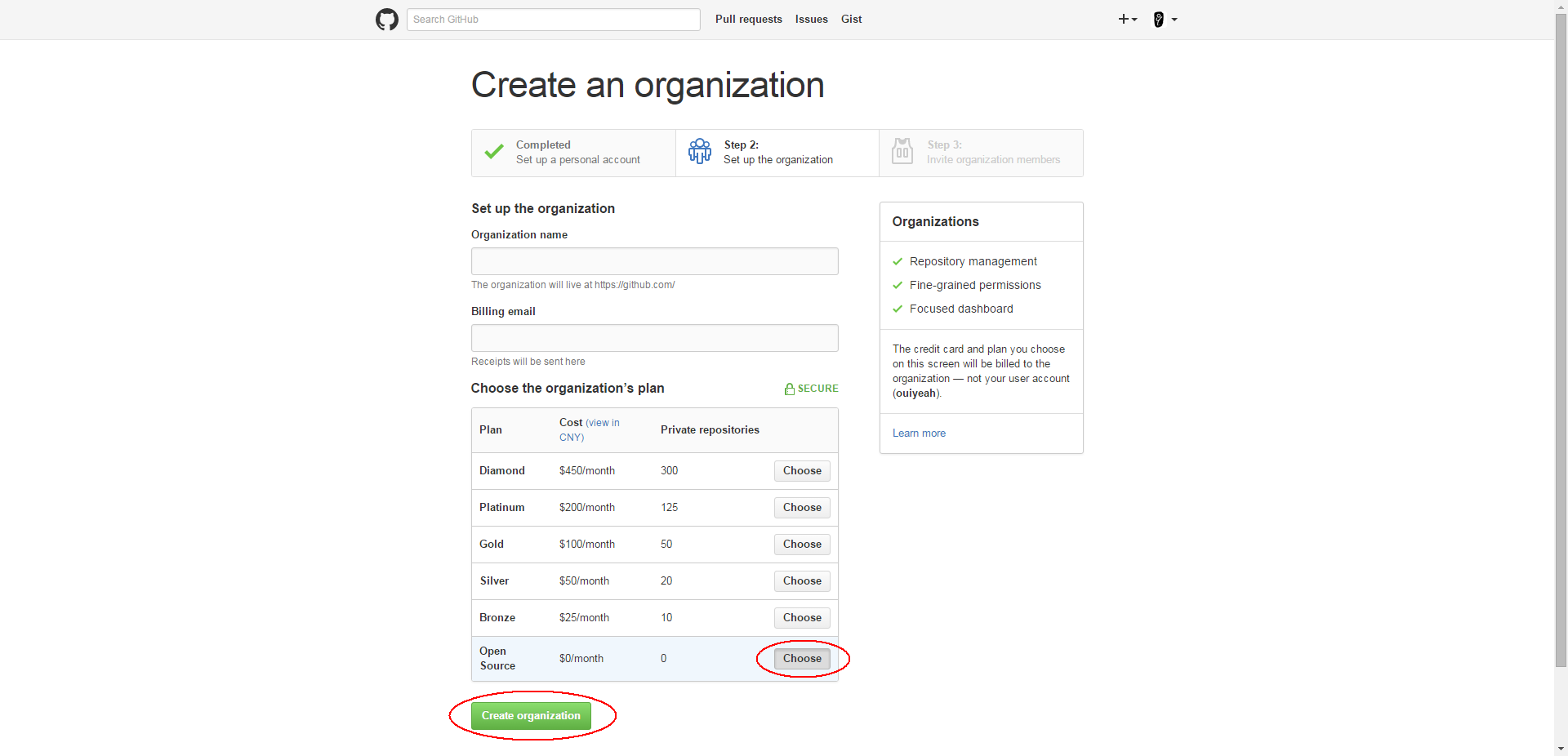Click the 'Receipts will be sent here' hint

coord(528,362)
